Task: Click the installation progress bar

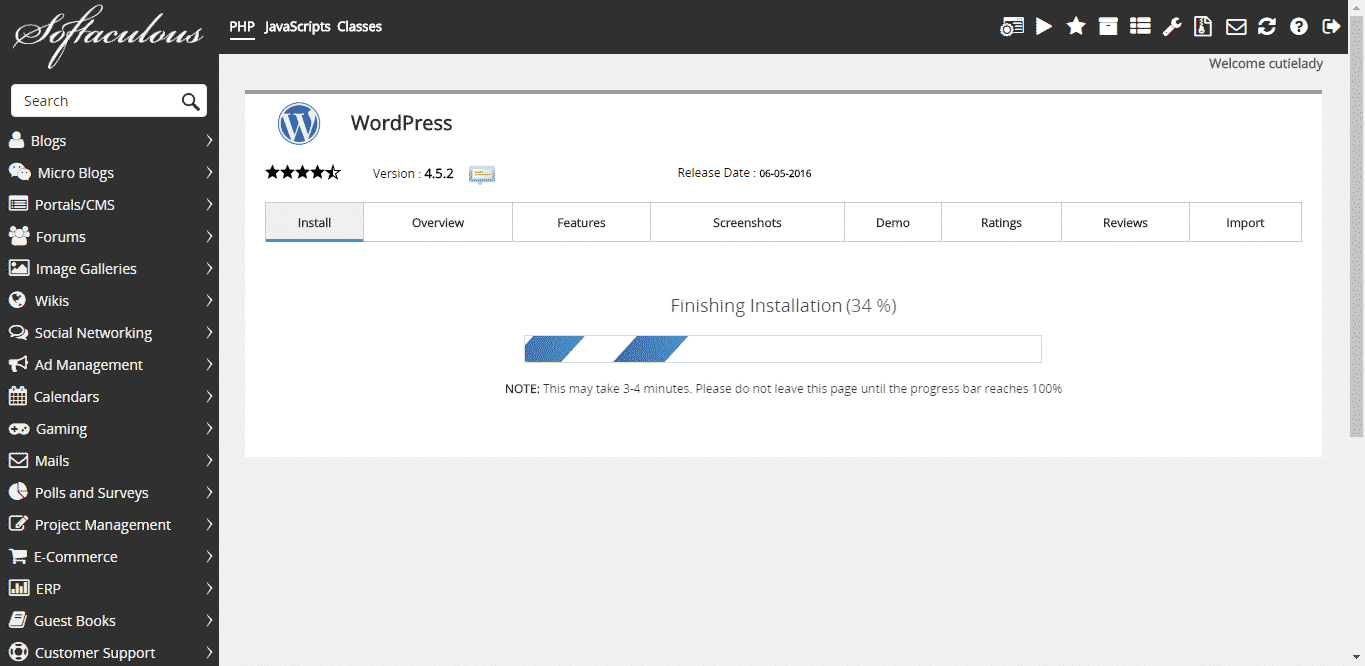Action: coord(783,349)
